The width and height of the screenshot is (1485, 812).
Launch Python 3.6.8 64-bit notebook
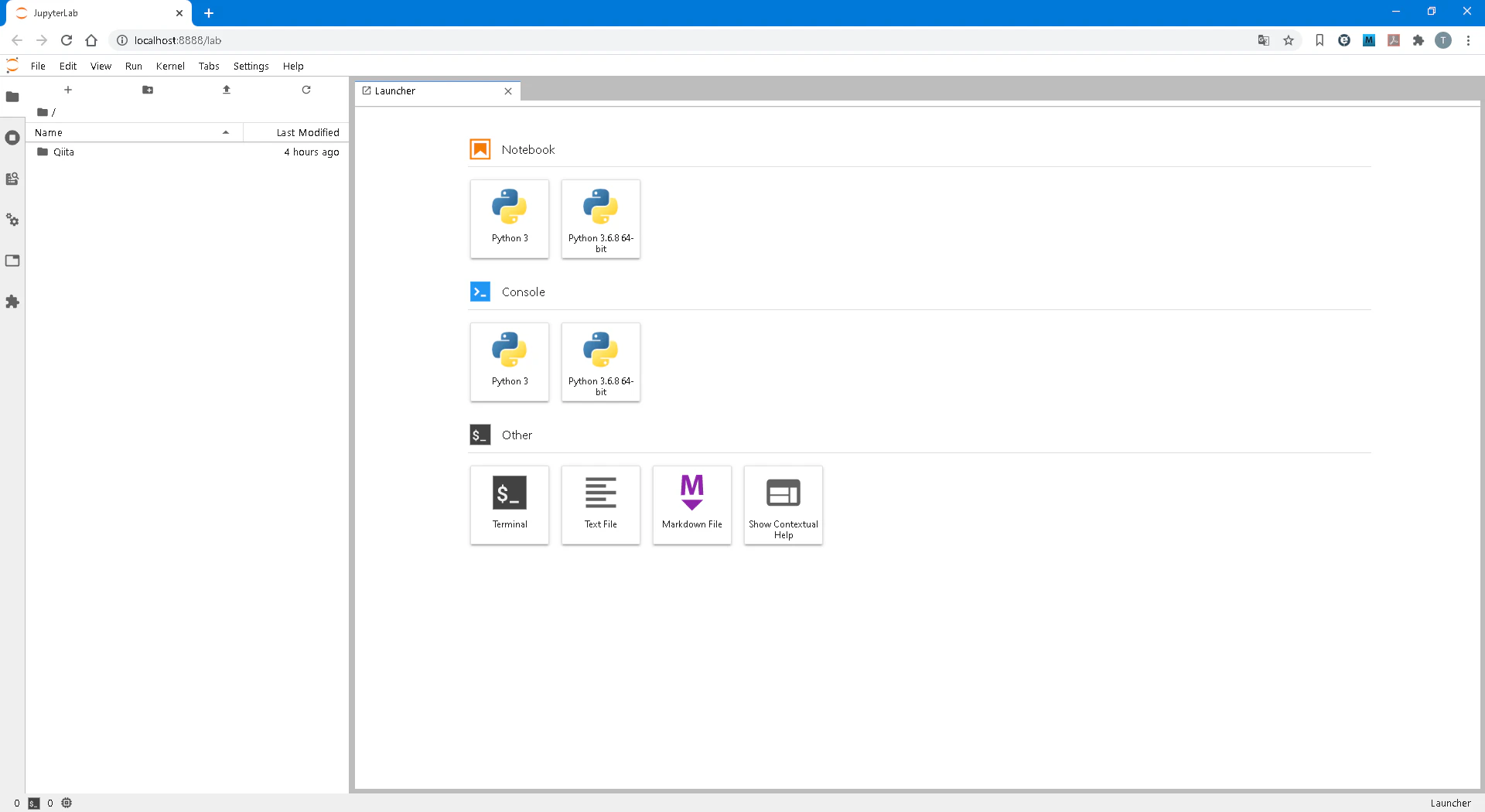(x=601, y=219)
